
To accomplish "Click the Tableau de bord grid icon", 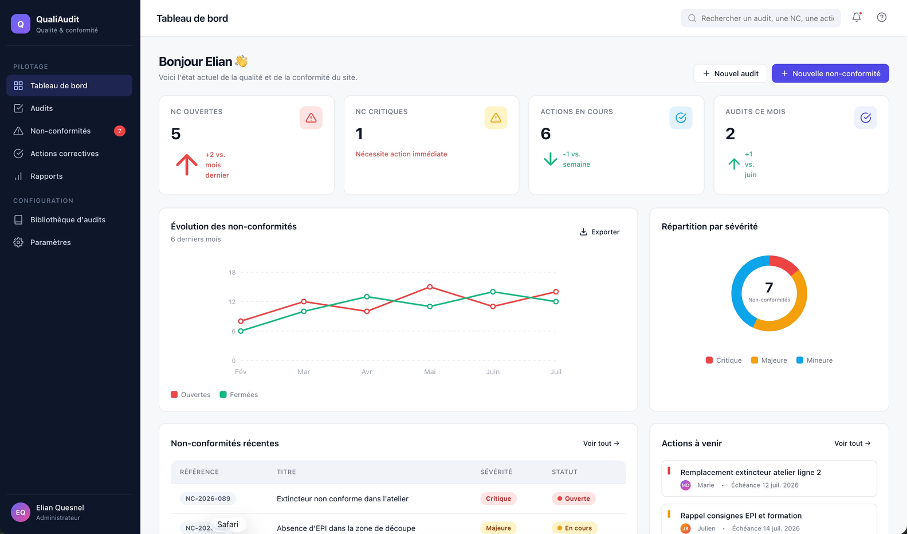I will coord(19,85).
